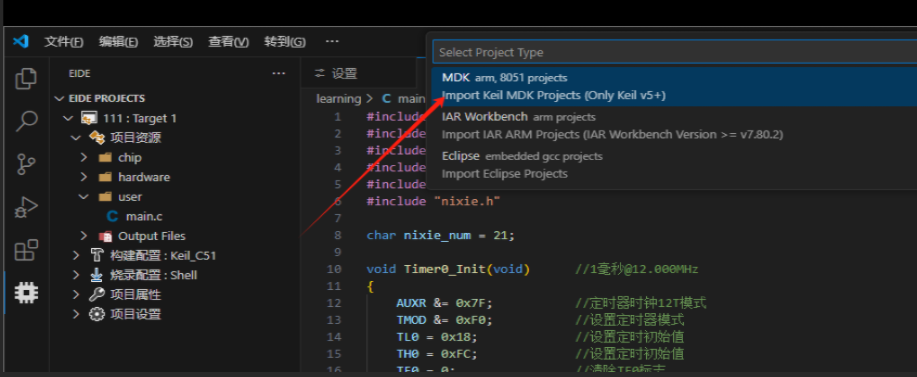Choose Eclipse Import Eclipse Projects option

[674, 165]
